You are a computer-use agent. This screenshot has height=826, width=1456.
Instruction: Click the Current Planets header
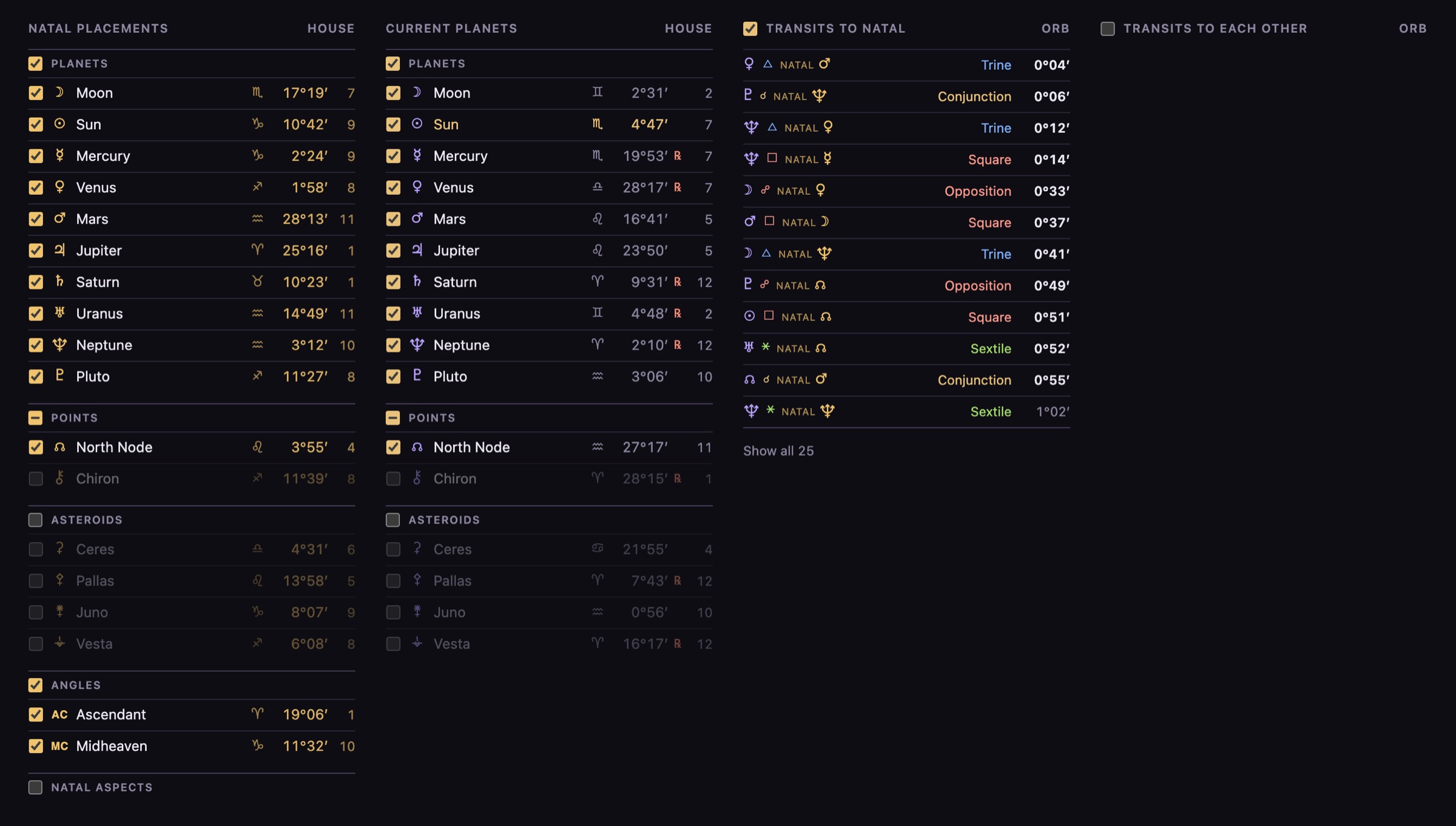click(451, 29)
